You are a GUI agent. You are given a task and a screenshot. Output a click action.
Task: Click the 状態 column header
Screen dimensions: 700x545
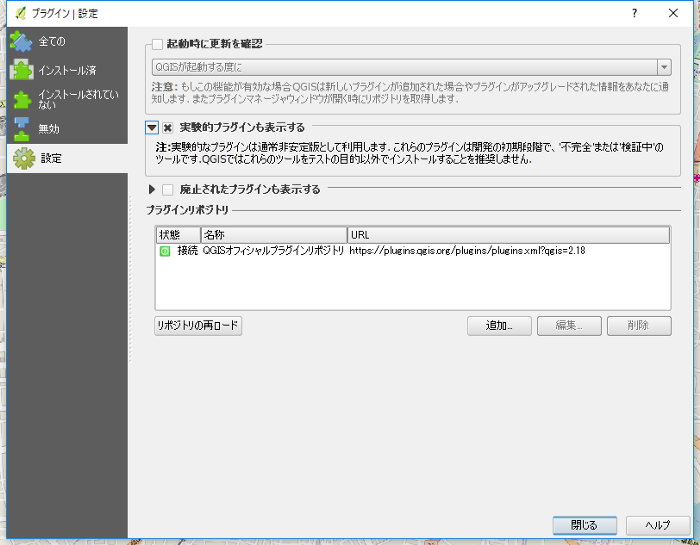(178, 235)
